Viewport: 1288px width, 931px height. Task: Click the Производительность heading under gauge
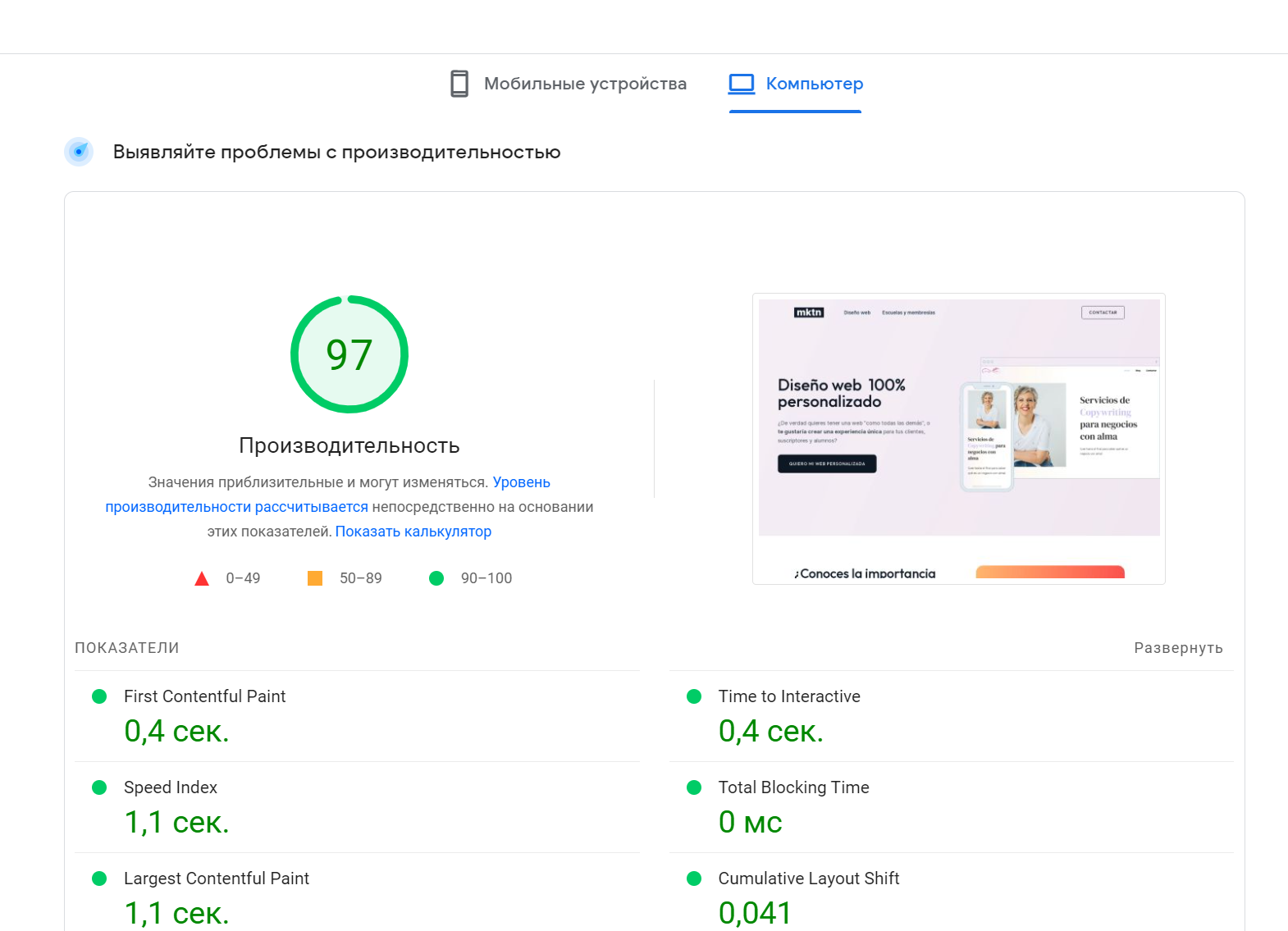coord(349,445)
